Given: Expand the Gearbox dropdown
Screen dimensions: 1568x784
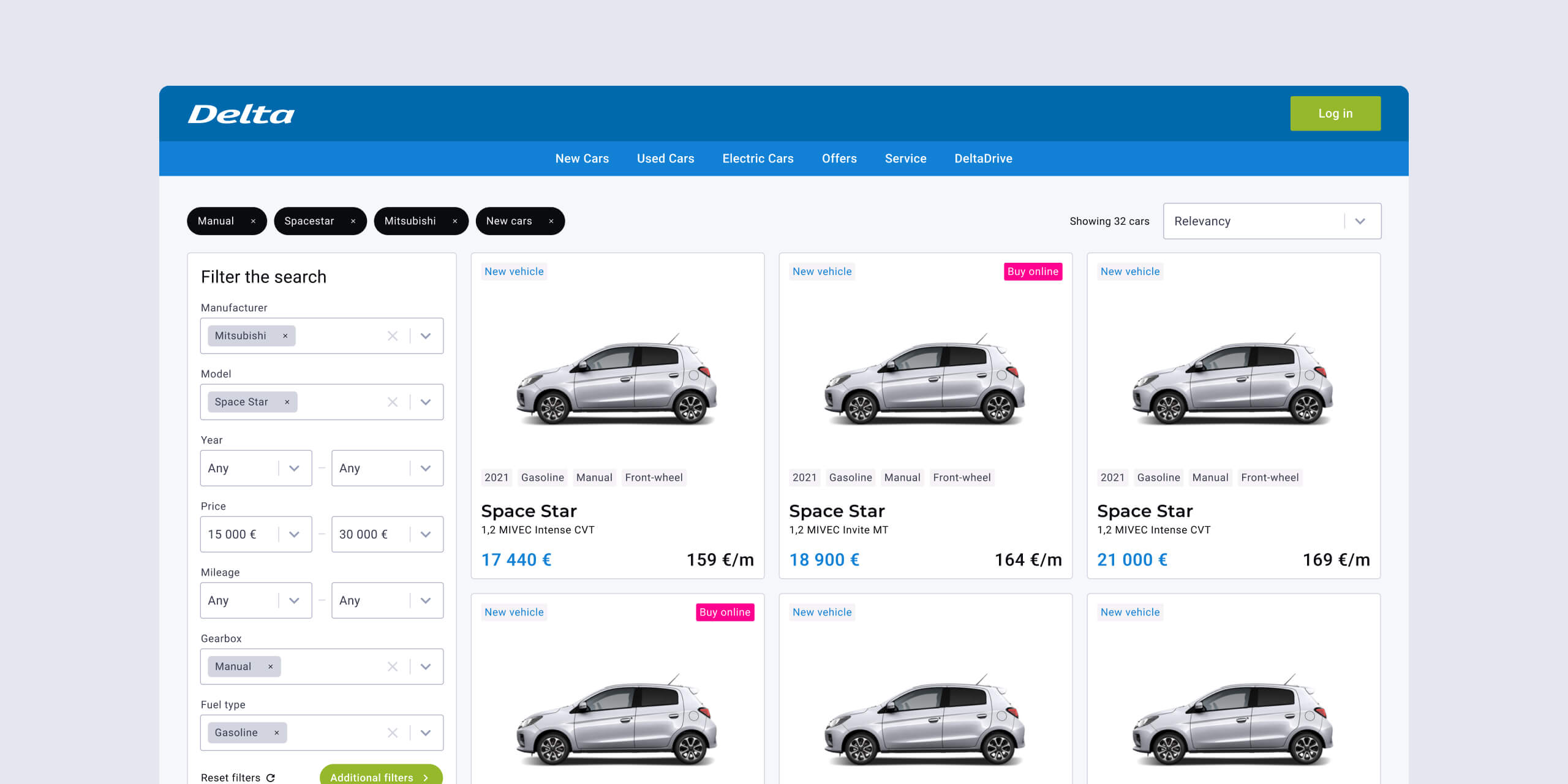Looking at the screenshot, I should [x=426, y=666].
